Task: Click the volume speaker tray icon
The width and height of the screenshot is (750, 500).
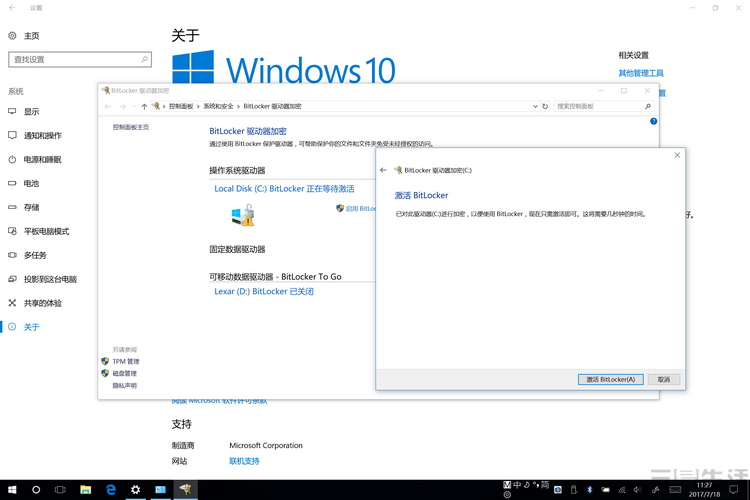Action: (637, 489)
